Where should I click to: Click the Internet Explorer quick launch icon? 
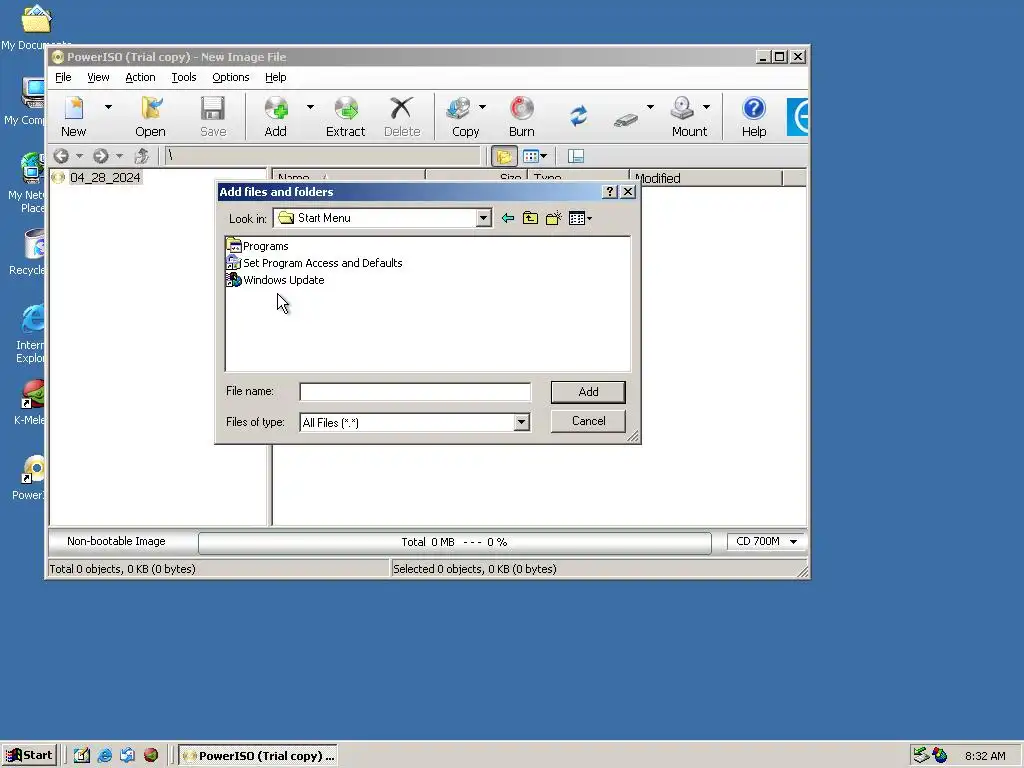click(x=104, y=756)
